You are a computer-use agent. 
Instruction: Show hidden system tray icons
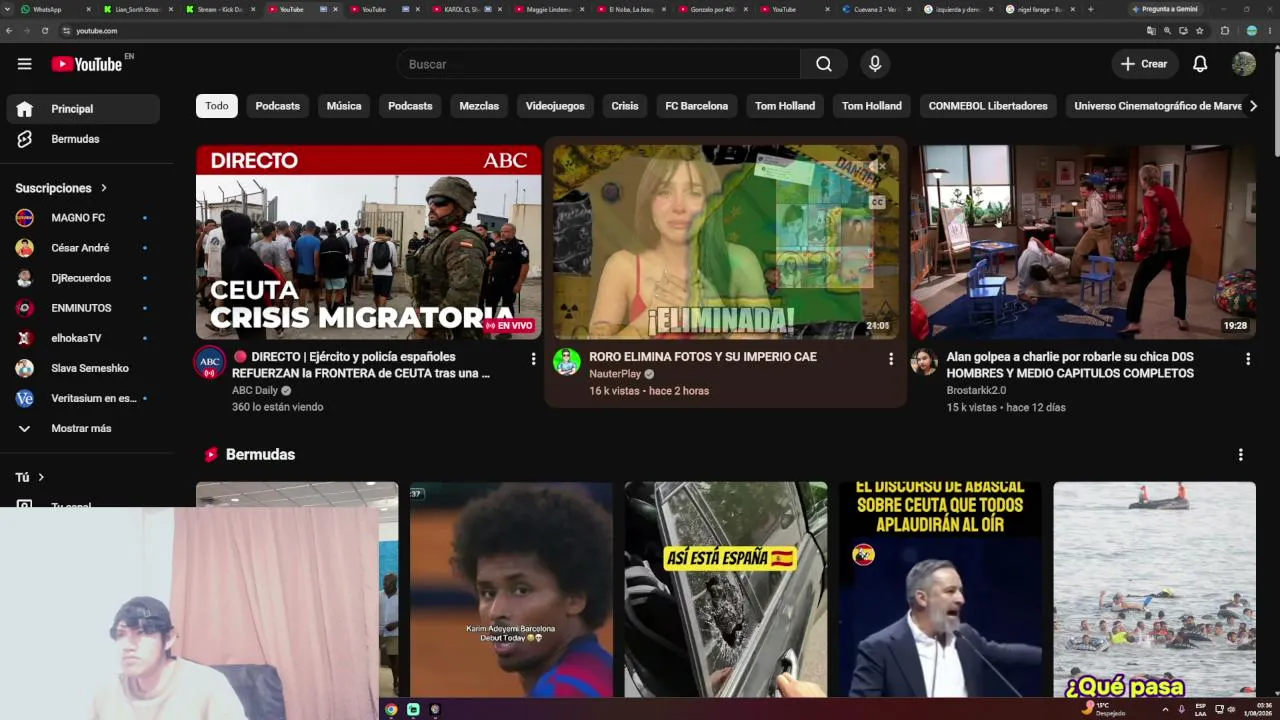pos(1165,709)
